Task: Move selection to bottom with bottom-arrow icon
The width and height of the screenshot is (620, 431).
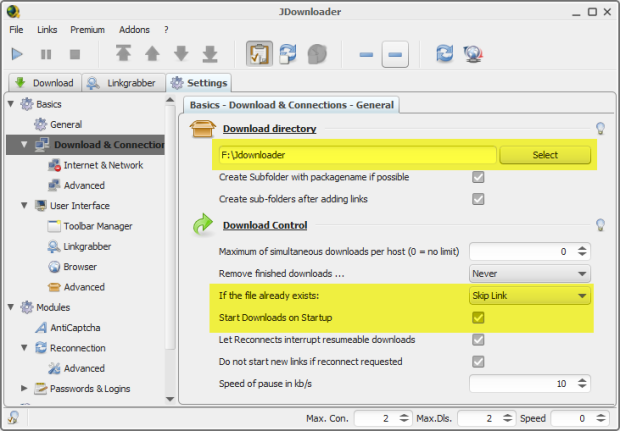Action: [x=210, y=54]
